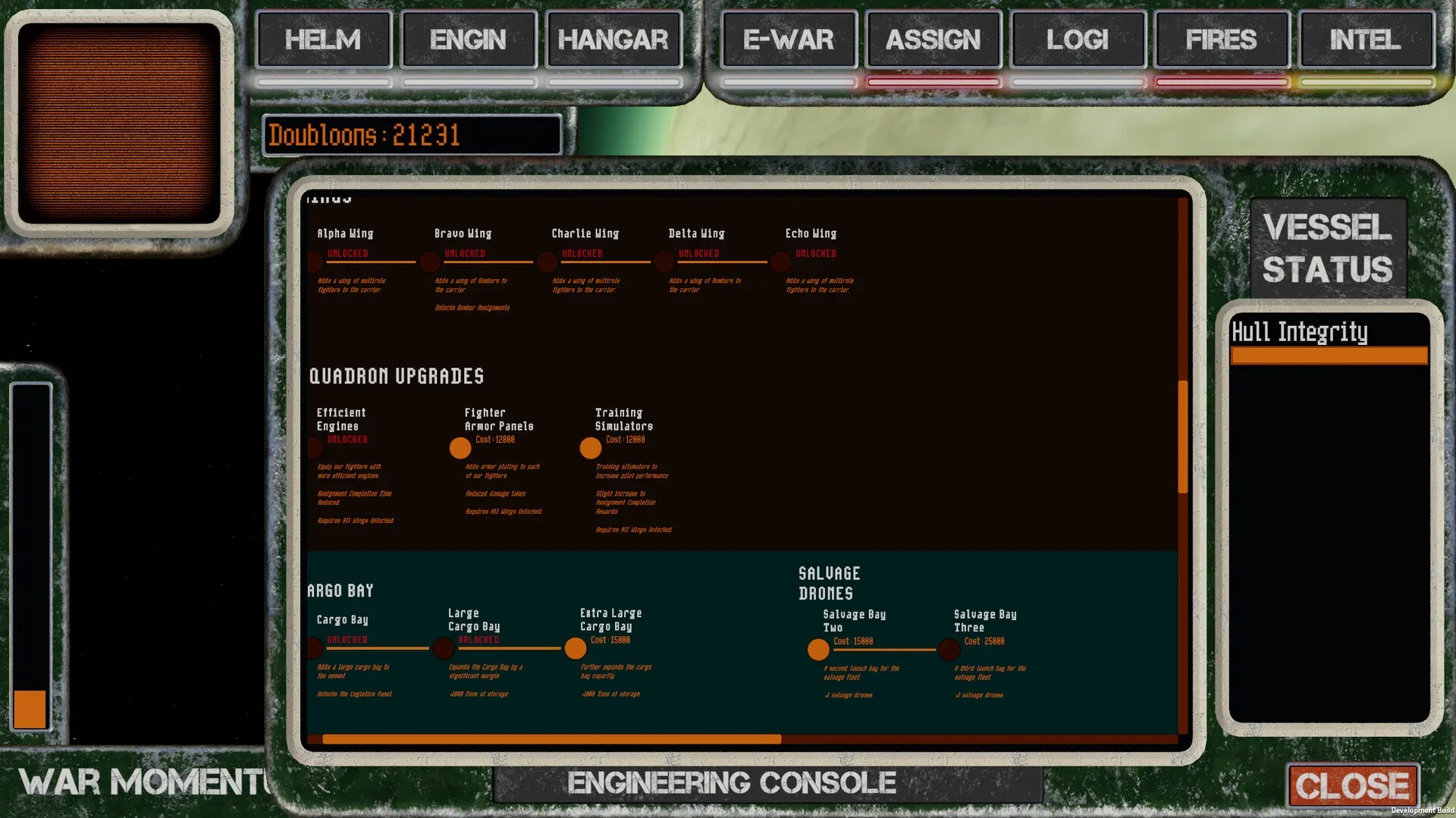Click the vertical scrollbar thumb of upgrade tree
The width and height of the screenshot is (1456, 818).
(x=1182, y=437)
